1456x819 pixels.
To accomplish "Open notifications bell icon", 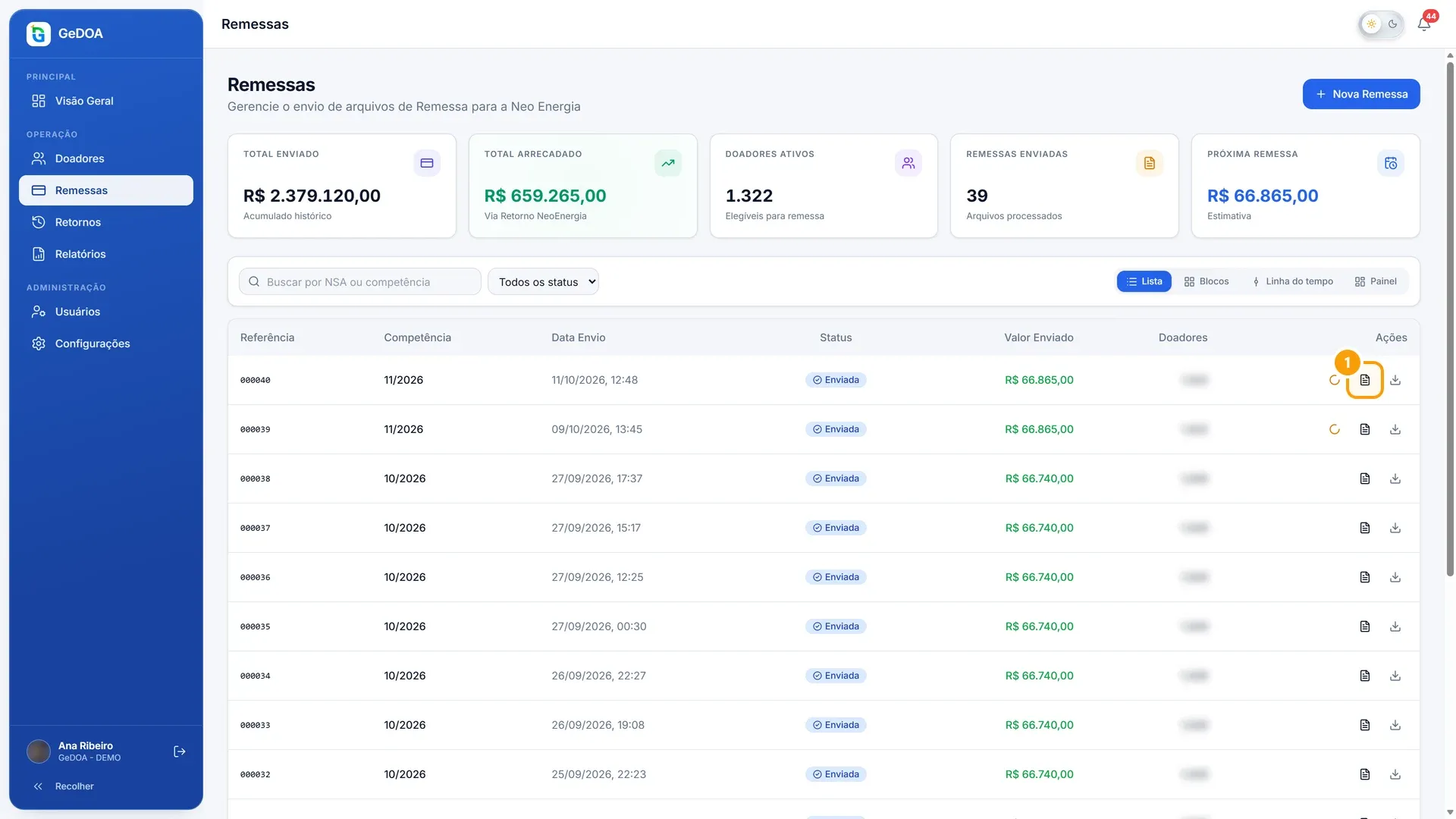I will (x=1423, y=24).
